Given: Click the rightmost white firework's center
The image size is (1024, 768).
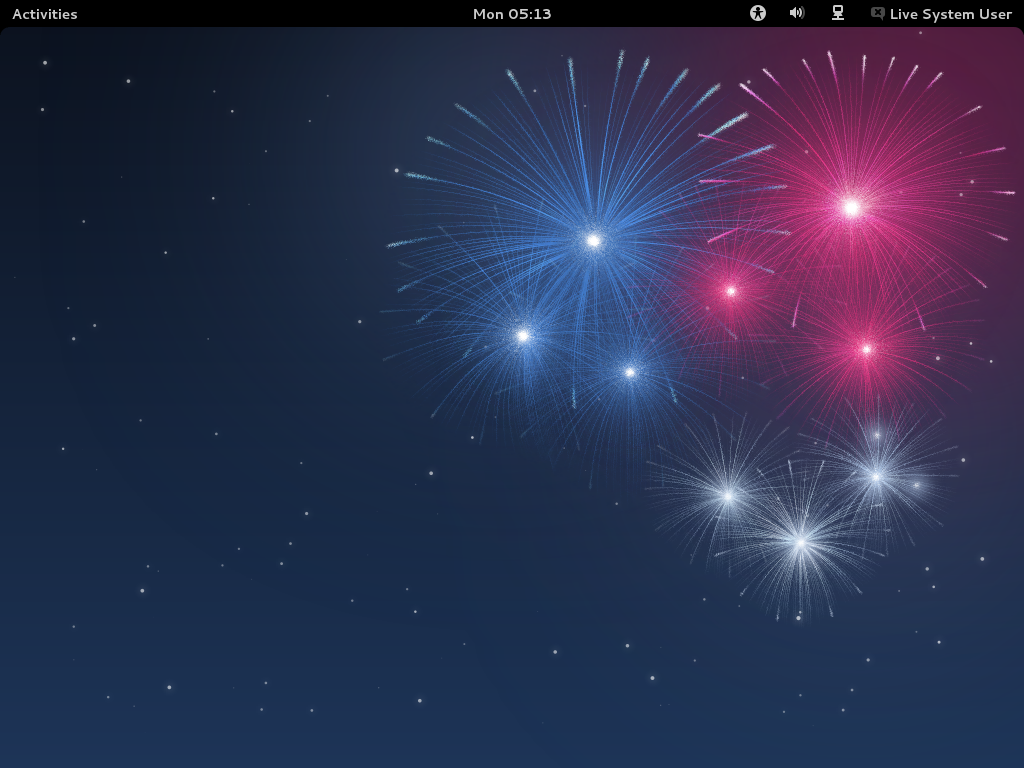Looking at the screenshot, I should [x=876, y=476].
